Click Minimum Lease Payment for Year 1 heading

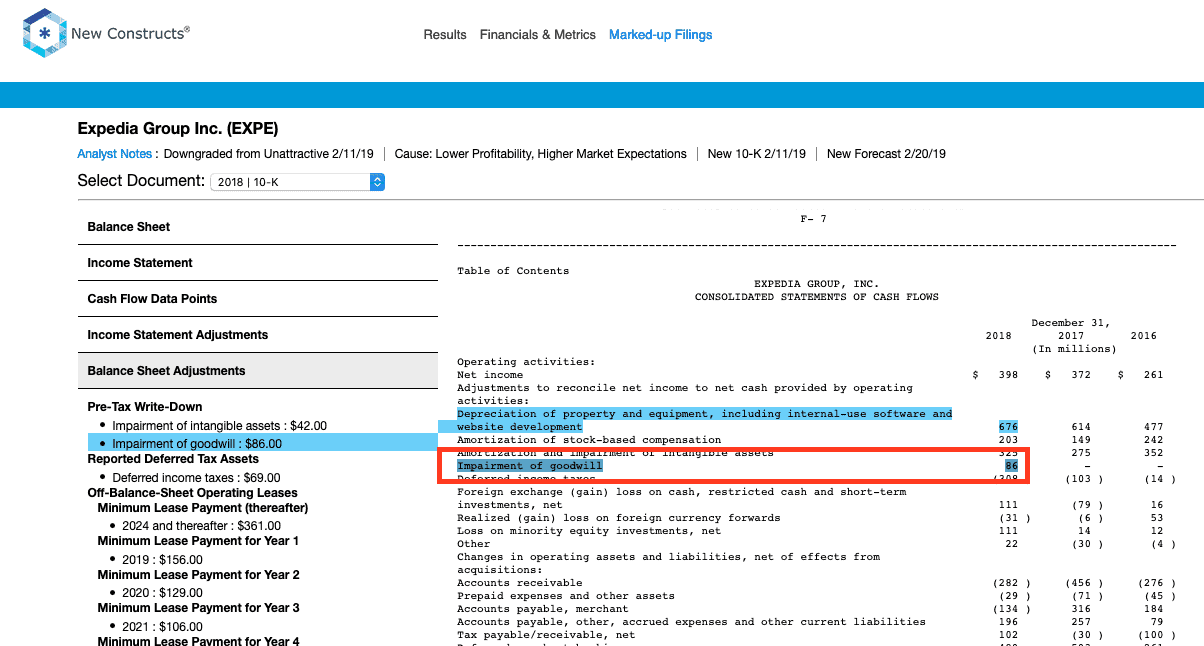[x=199, y=541]
